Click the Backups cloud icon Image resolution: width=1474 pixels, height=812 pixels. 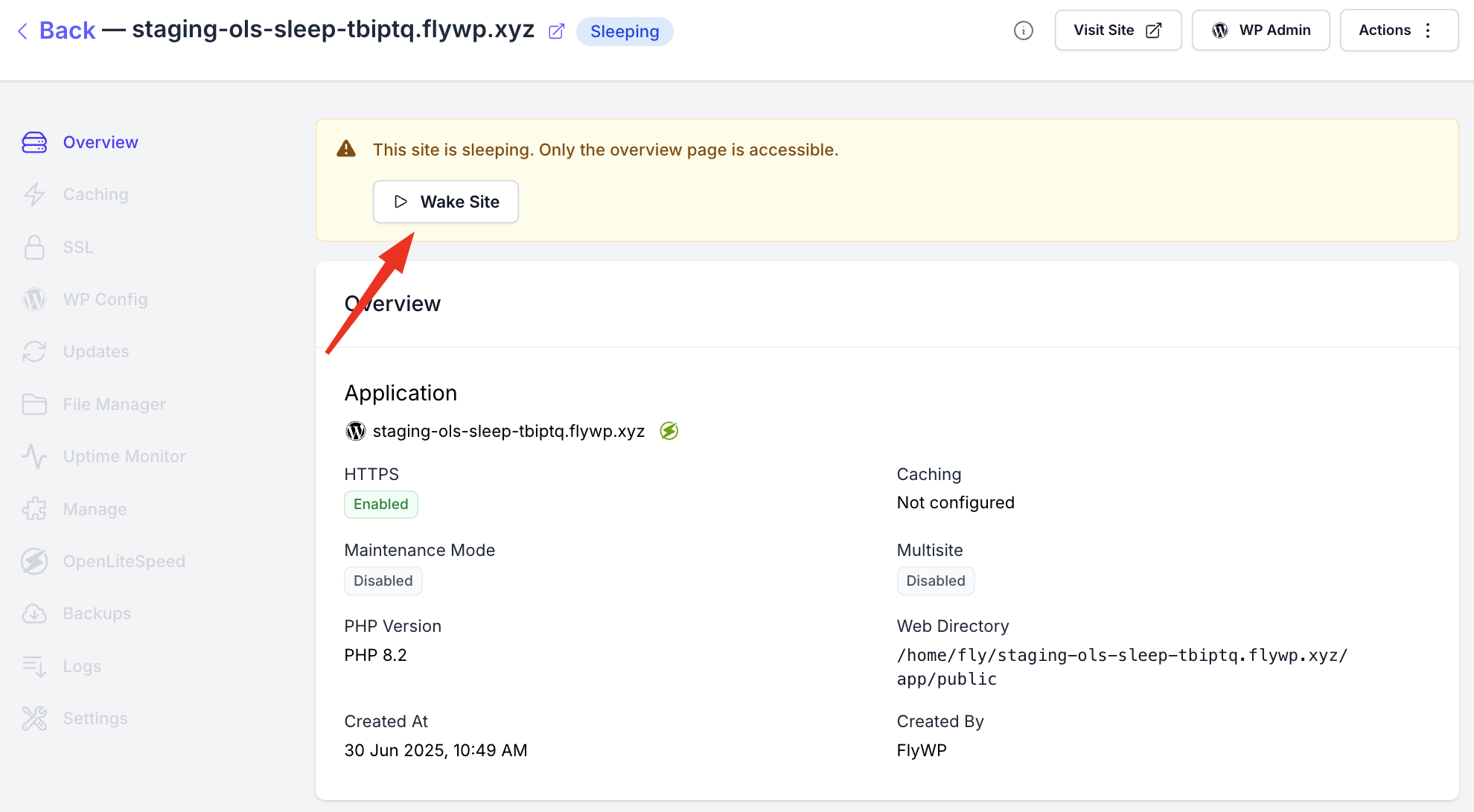(34, 613)
